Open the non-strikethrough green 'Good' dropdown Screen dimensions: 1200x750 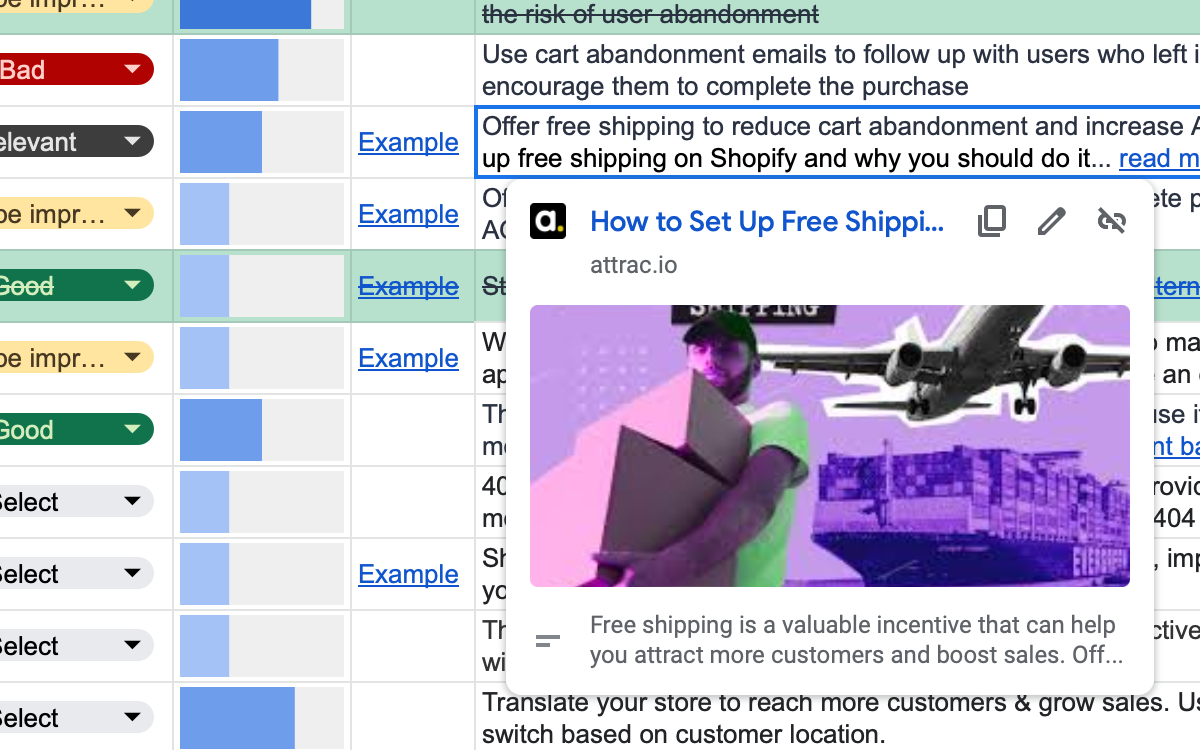pos(132,430)
